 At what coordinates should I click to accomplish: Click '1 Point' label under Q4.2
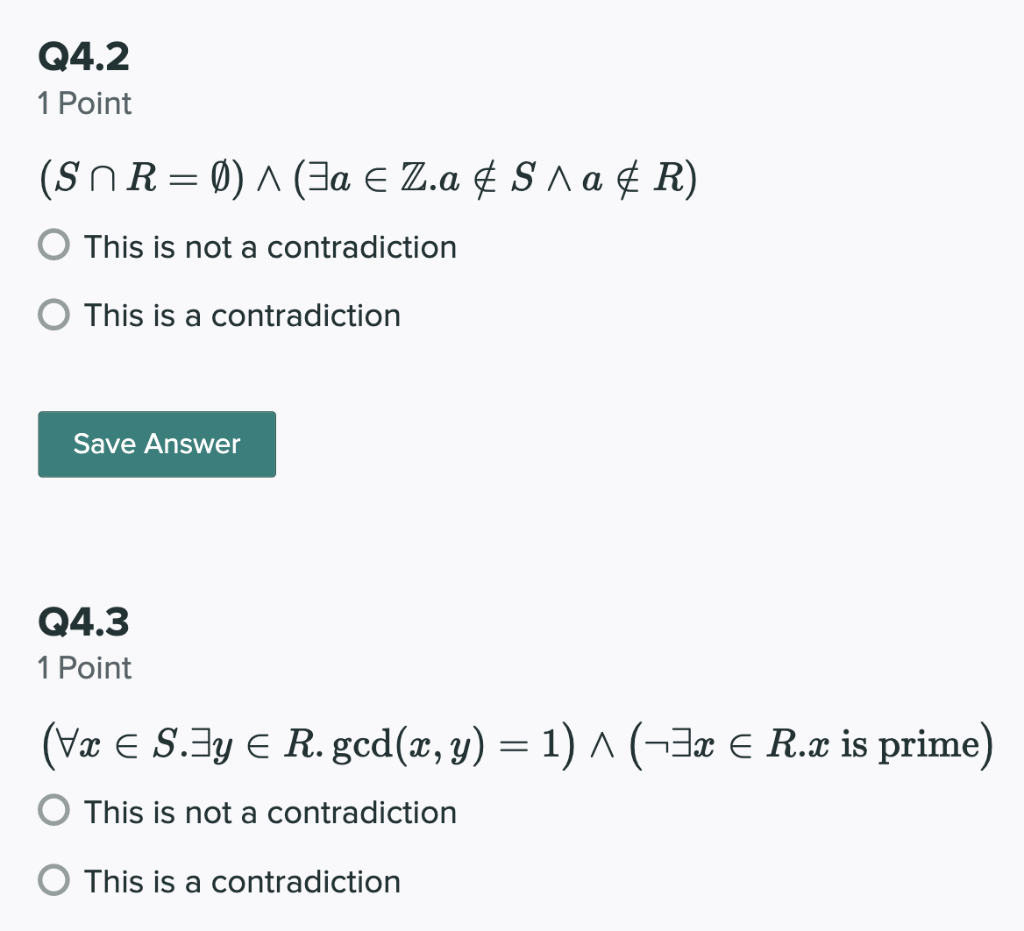84,103
